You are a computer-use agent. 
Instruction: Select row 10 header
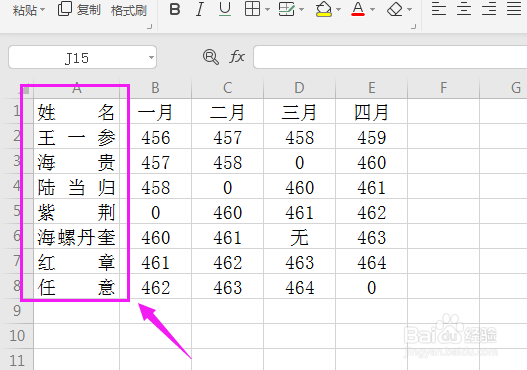click(17, 336)
